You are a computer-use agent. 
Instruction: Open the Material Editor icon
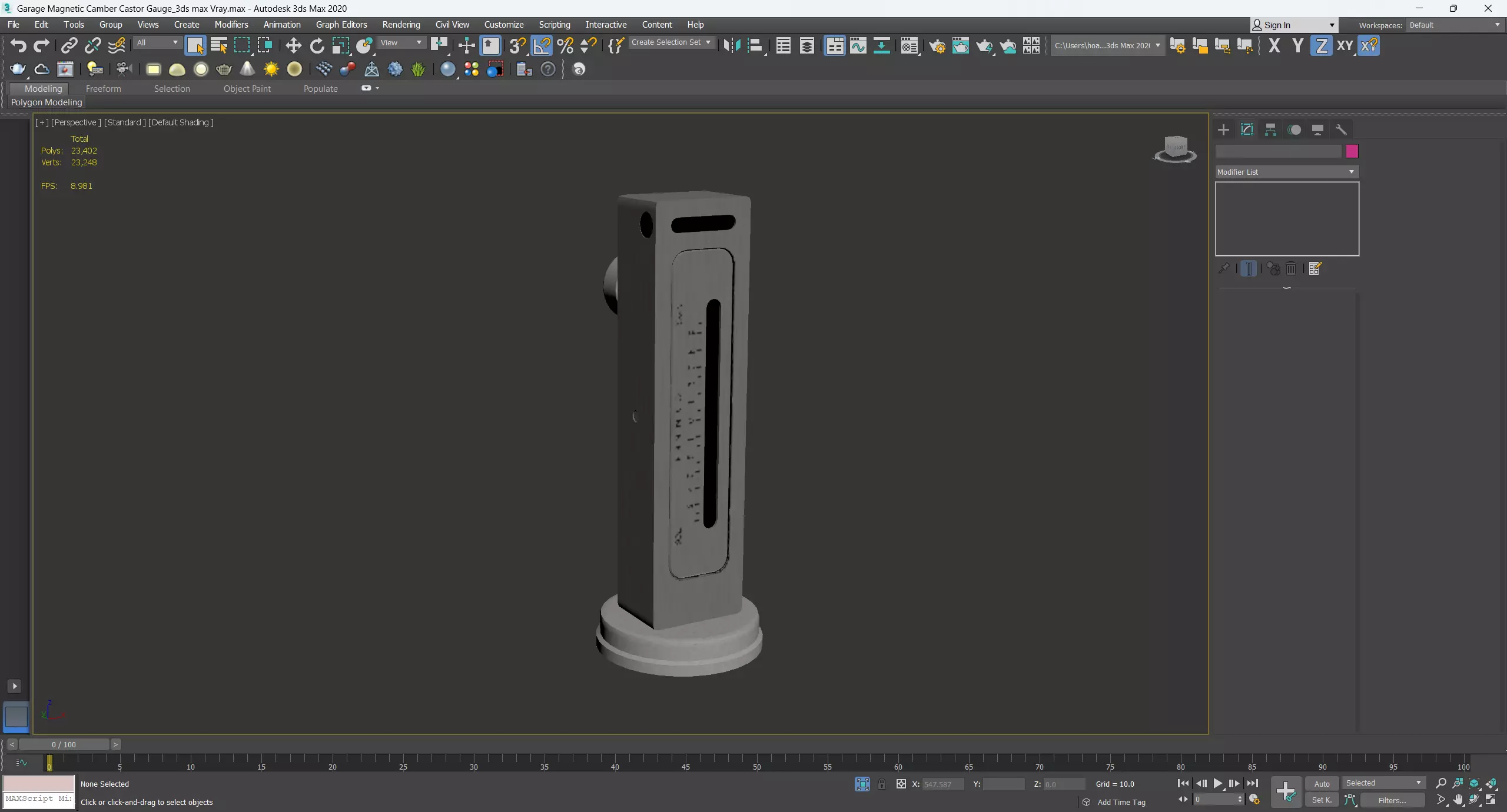coord(909,45)
